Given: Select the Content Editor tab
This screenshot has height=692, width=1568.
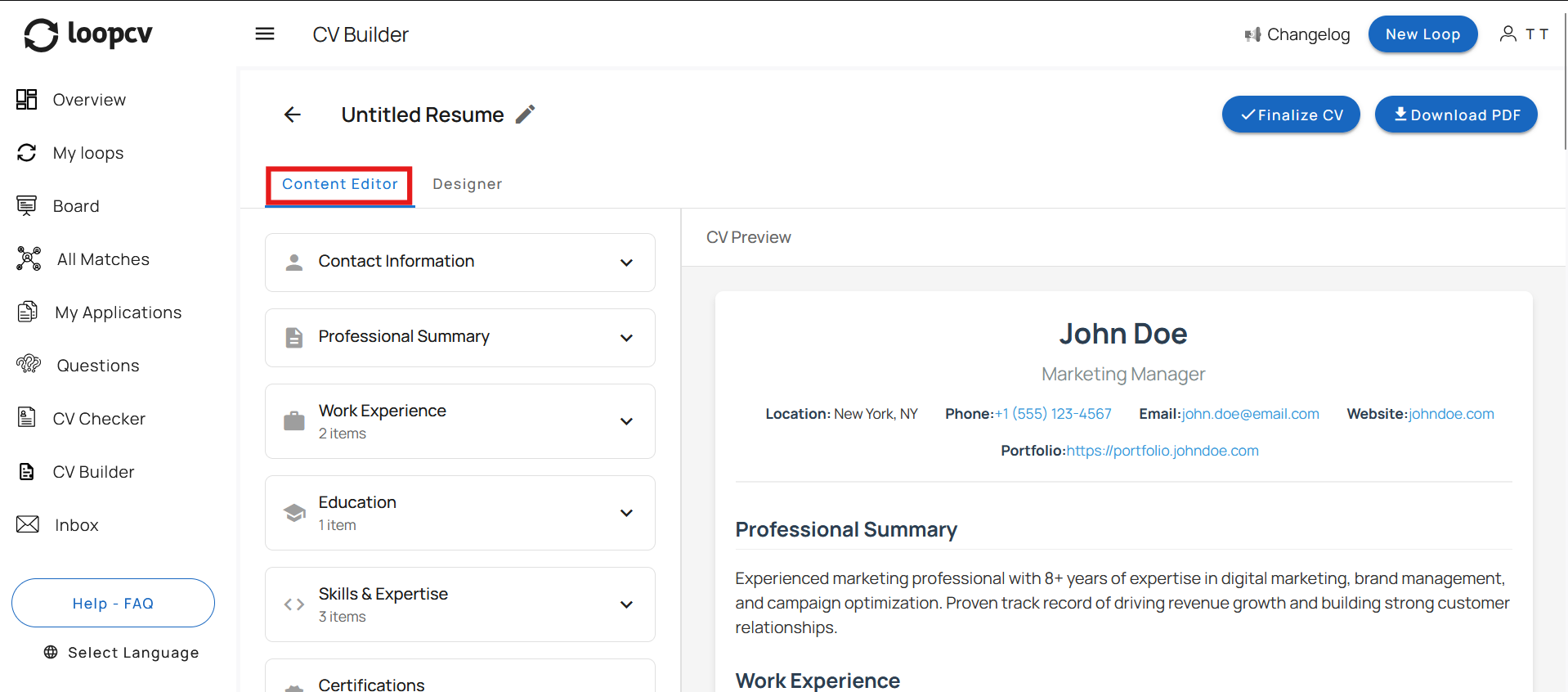Looking at the screenshot, I should [x=340, y=185].
